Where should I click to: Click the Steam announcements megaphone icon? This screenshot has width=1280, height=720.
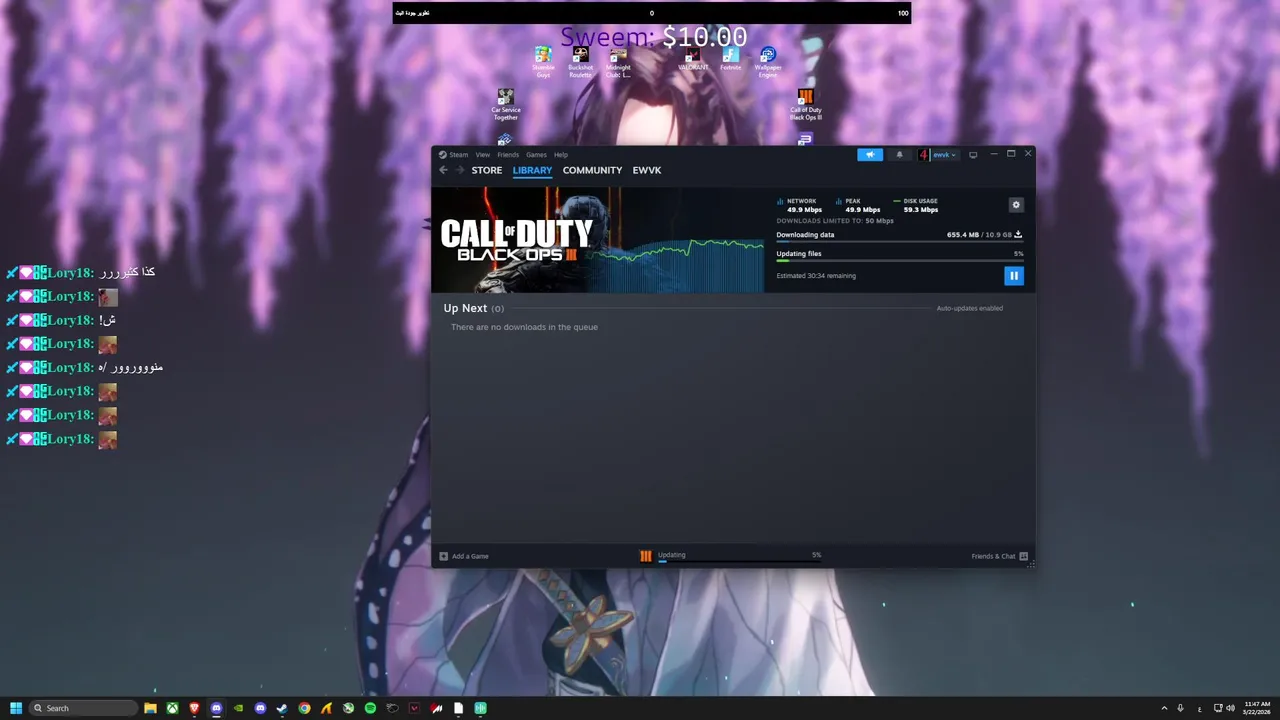[870, 155]
